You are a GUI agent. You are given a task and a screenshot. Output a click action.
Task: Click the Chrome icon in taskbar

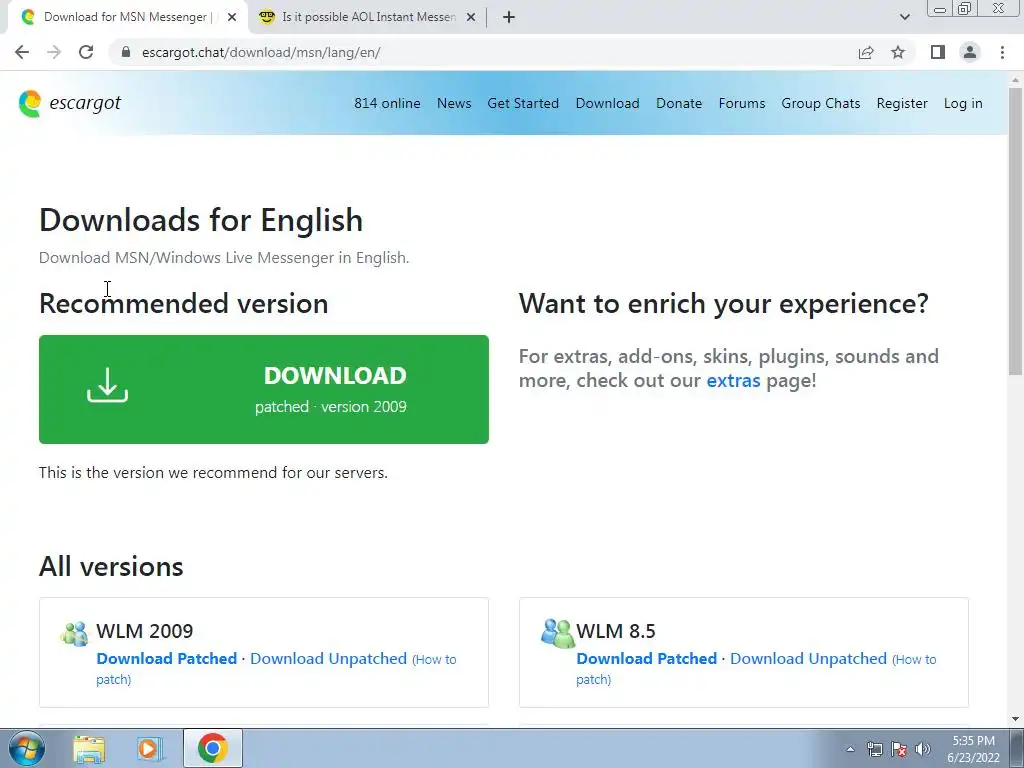point(212,748)
